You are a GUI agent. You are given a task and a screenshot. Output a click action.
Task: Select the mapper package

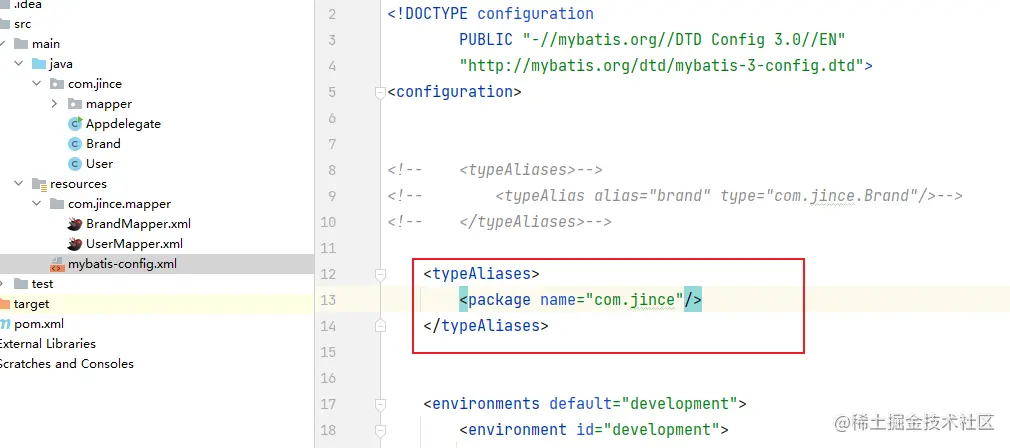tap(109, 104)
